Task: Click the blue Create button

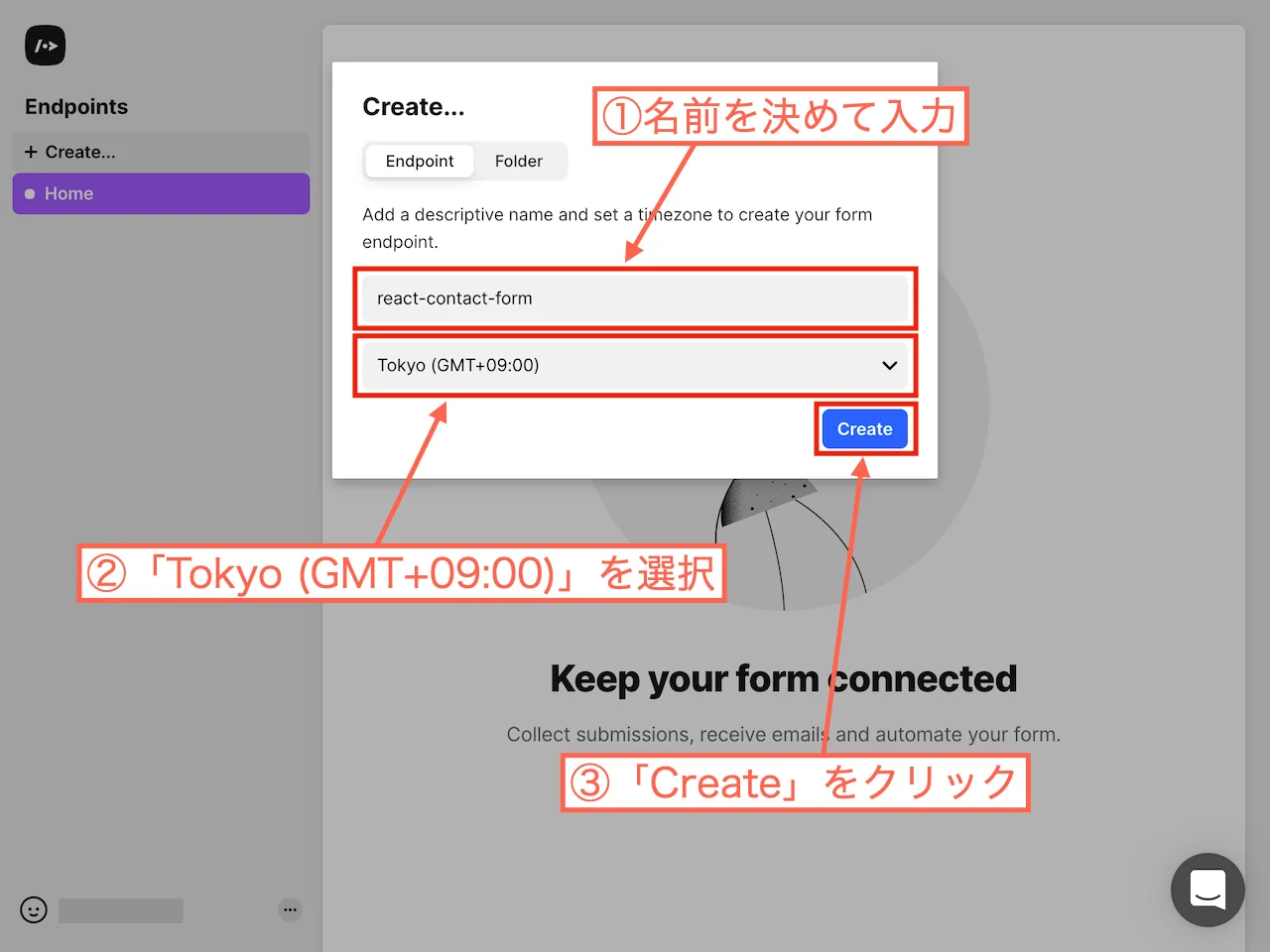Action: tap(863, 428)
